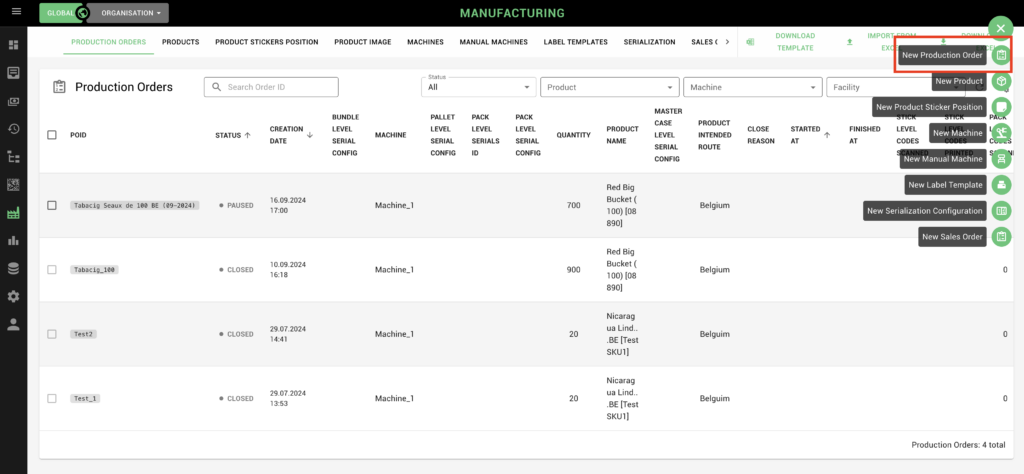Screen dimensions: 1024x474
Task: Click the New Serialization Configuration icon
Action: pos(1001,211)
